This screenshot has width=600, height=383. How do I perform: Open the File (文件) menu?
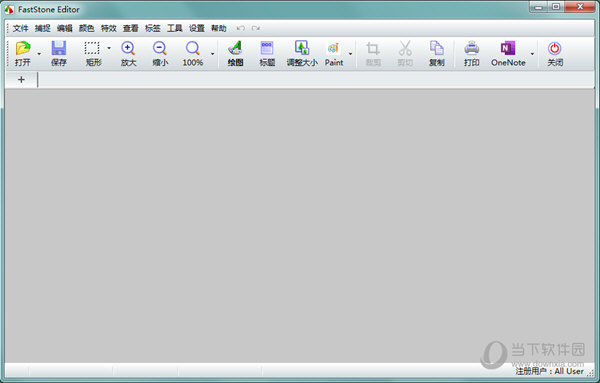click(21, 28)
